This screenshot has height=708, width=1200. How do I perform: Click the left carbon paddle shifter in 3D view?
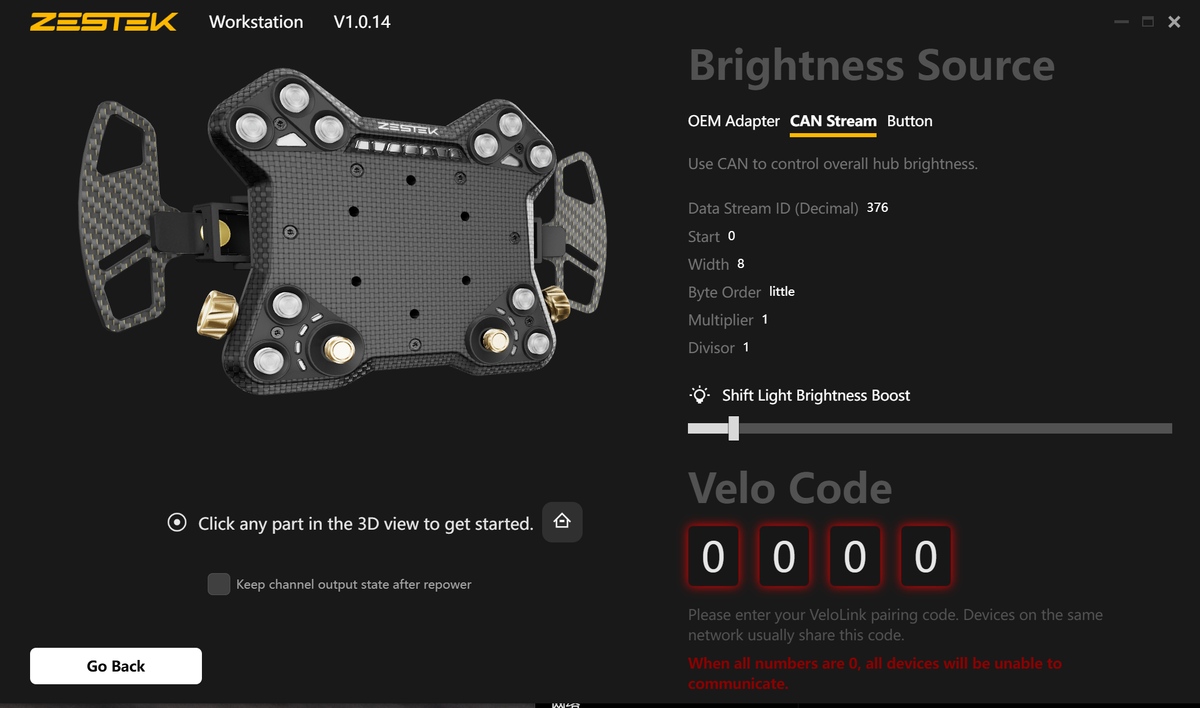(x=123, y=215)
